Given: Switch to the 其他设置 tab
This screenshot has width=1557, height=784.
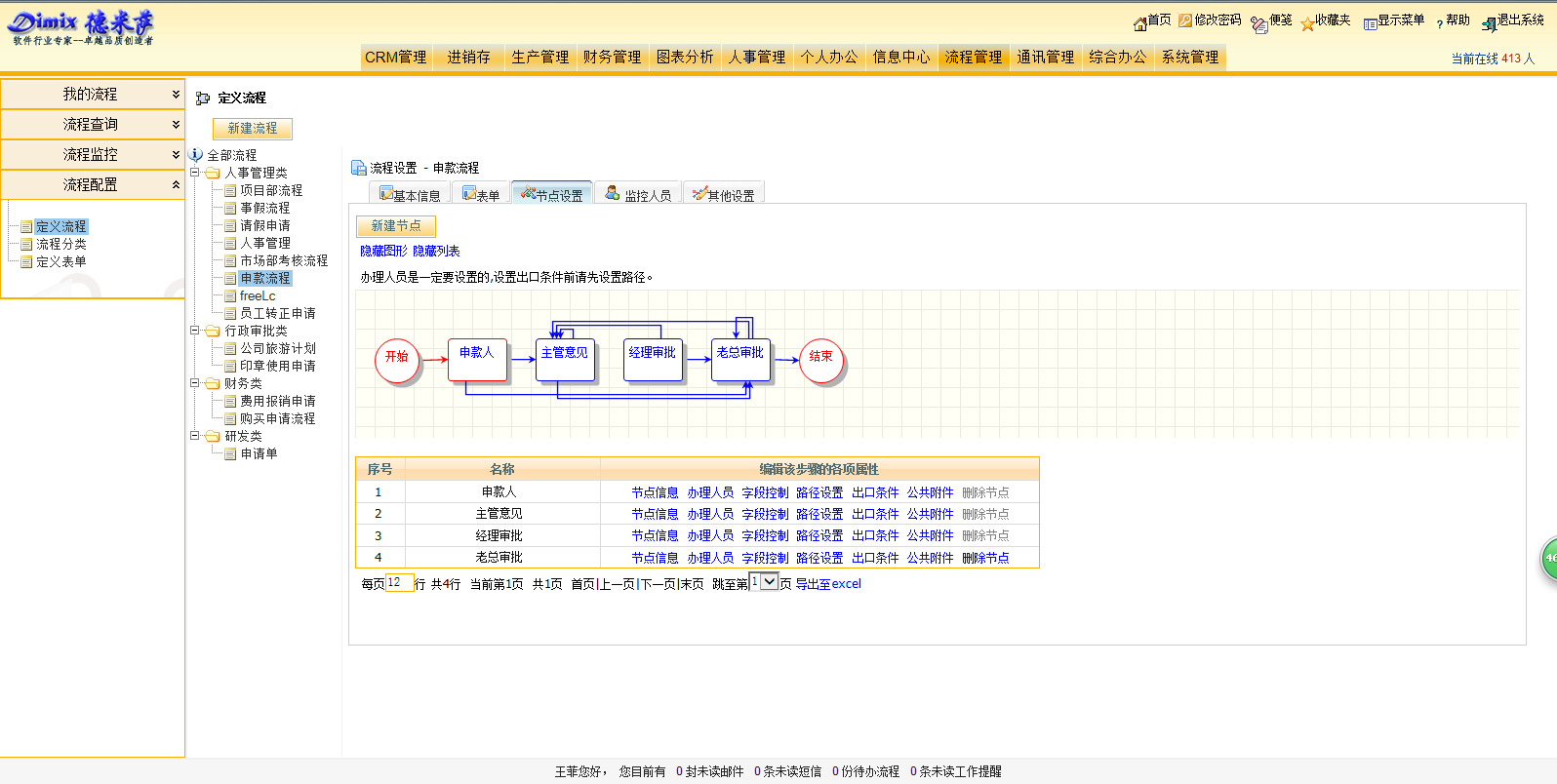Looking at the screenshot, I should [x=723, y=194].
